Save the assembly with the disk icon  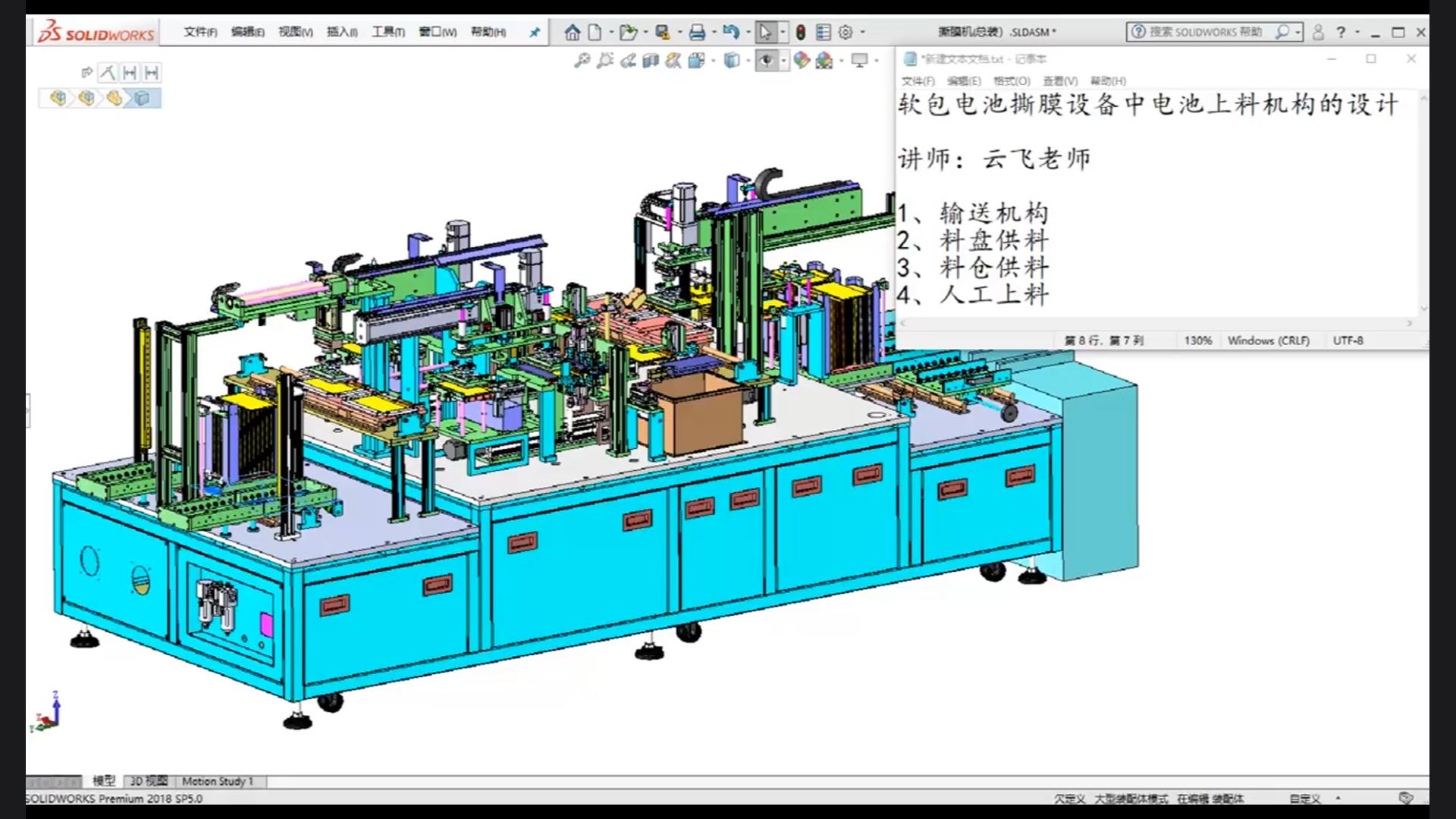pyautogui.click(x=663, y=32)
